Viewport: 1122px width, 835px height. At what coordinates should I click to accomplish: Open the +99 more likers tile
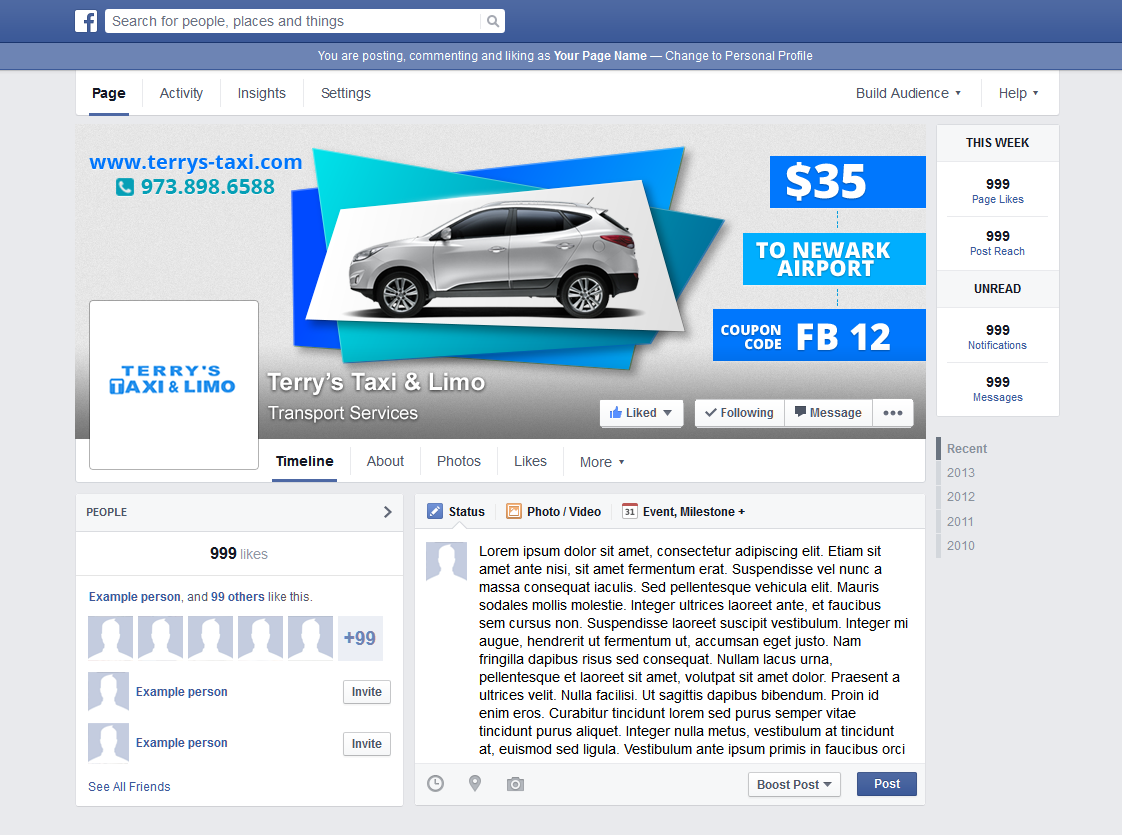(360, 638)
